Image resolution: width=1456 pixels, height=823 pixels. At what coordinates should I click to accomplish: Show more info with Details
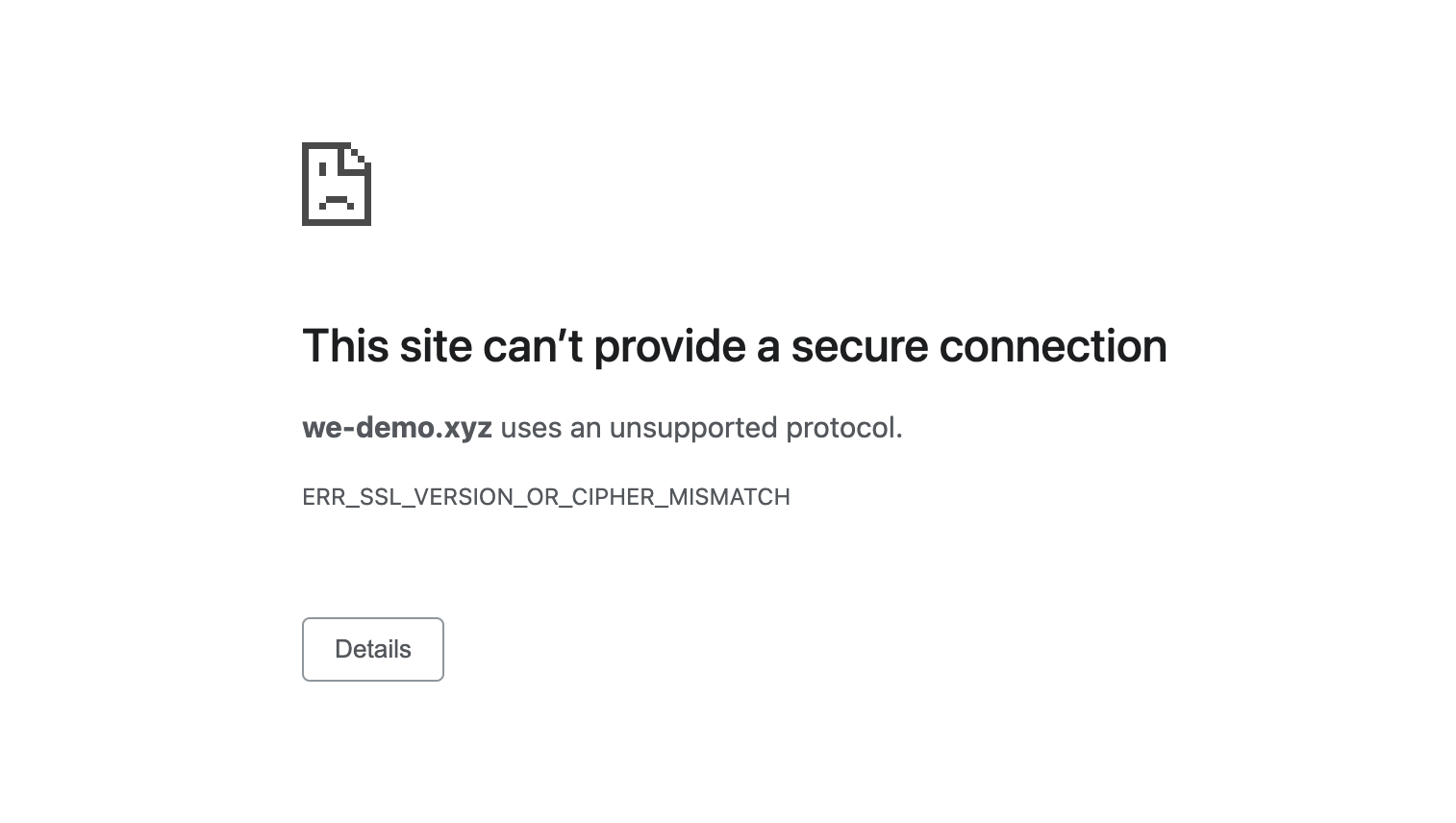tap(372, 649)
